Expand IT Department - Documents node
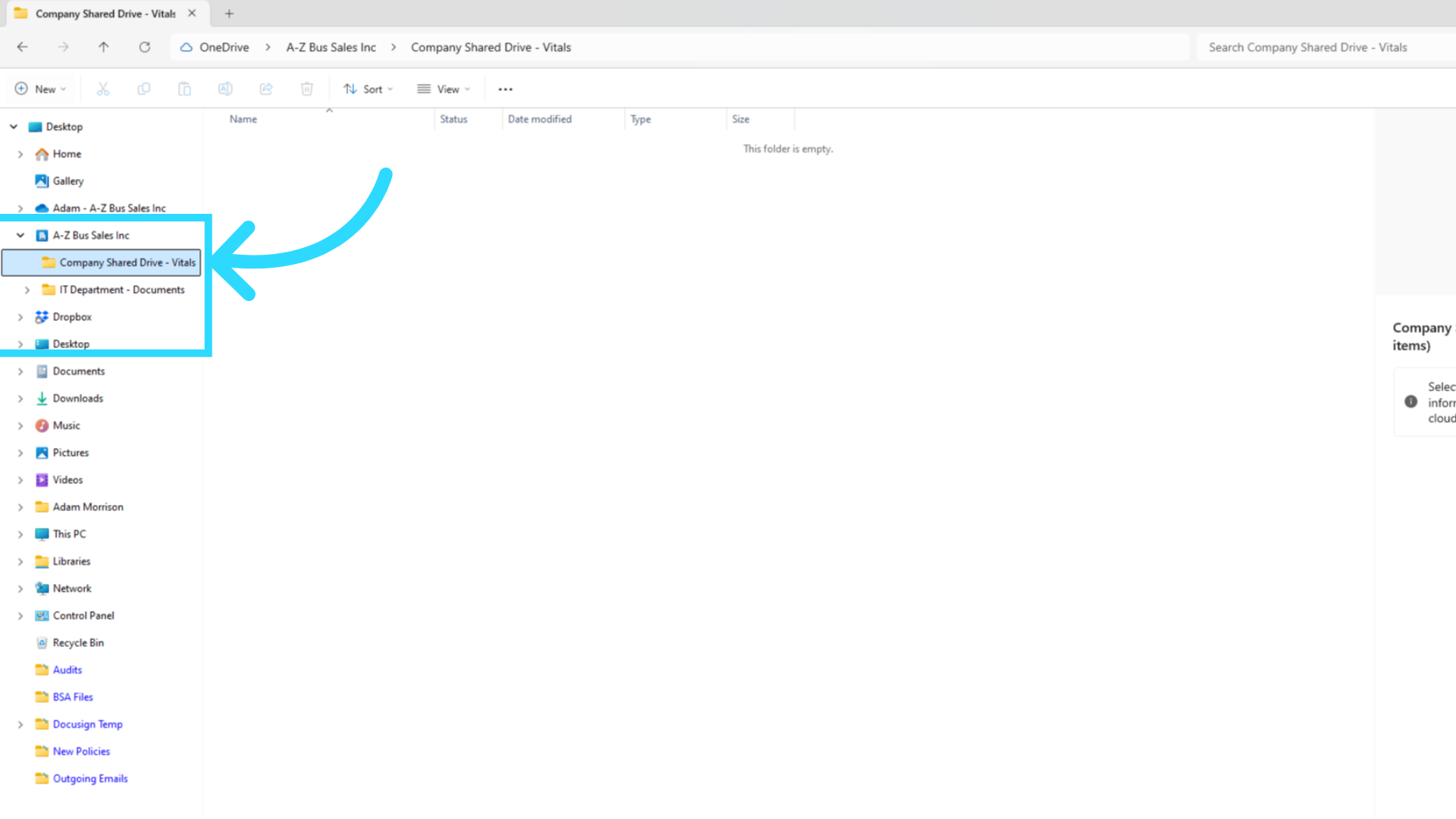 click(27, 290)
